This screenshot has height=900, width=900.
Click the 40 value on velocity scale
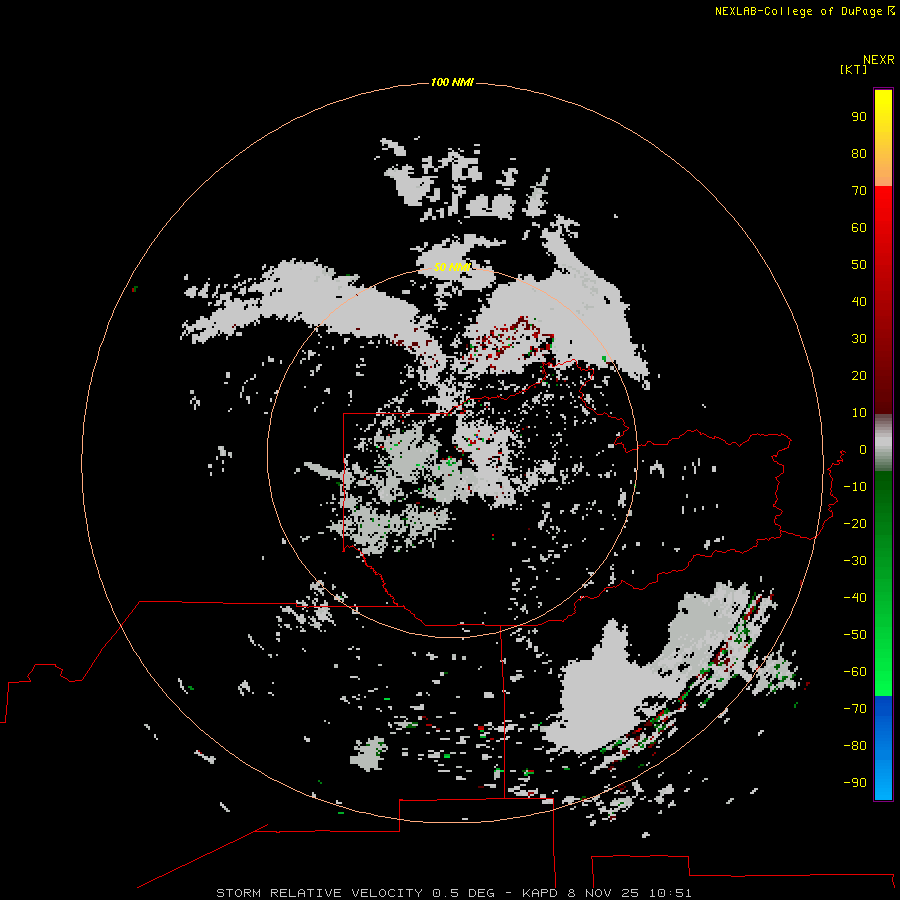pos(859,301)
